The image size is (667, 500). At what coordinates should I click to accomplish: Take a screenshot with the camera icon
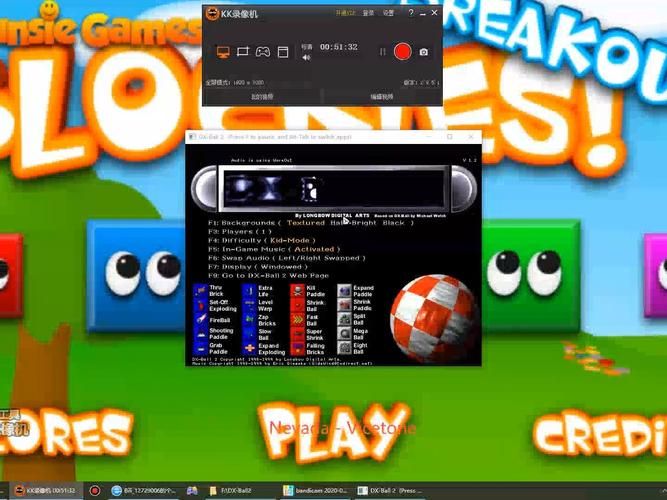click(x=424, y=52)
